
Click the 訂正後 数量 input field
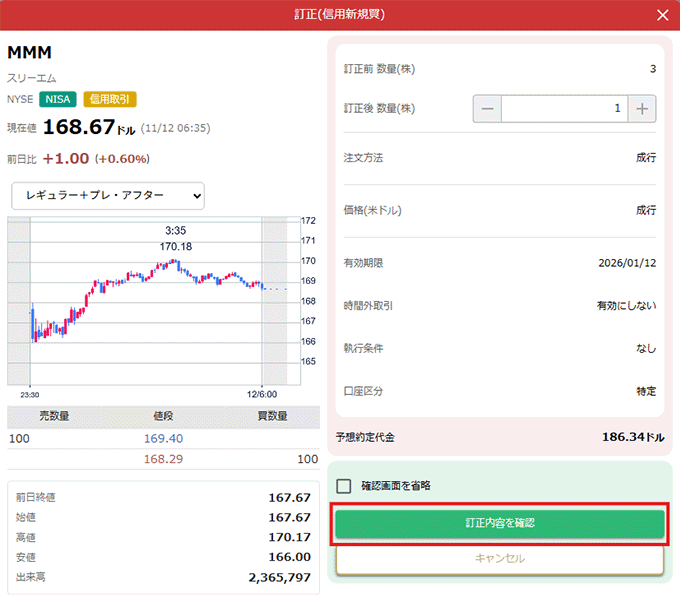(564, 108)
